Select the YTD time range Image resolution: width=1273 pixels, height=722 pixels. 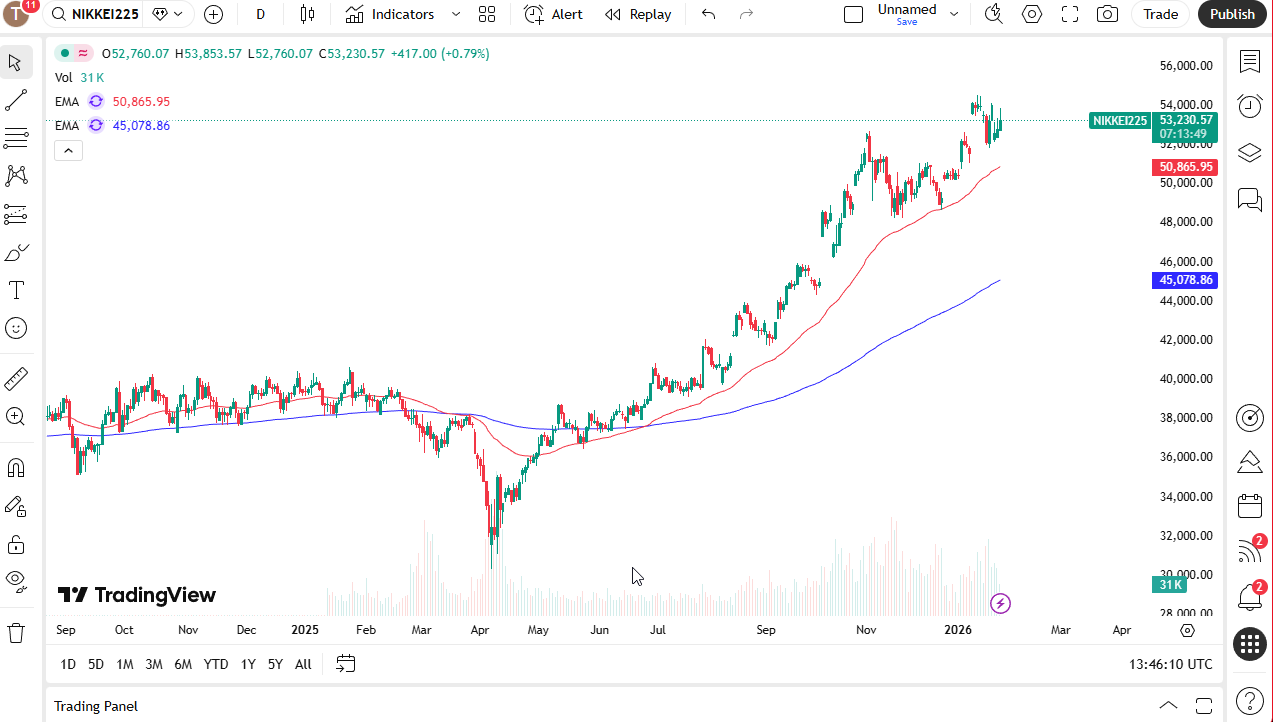(216, 664)
